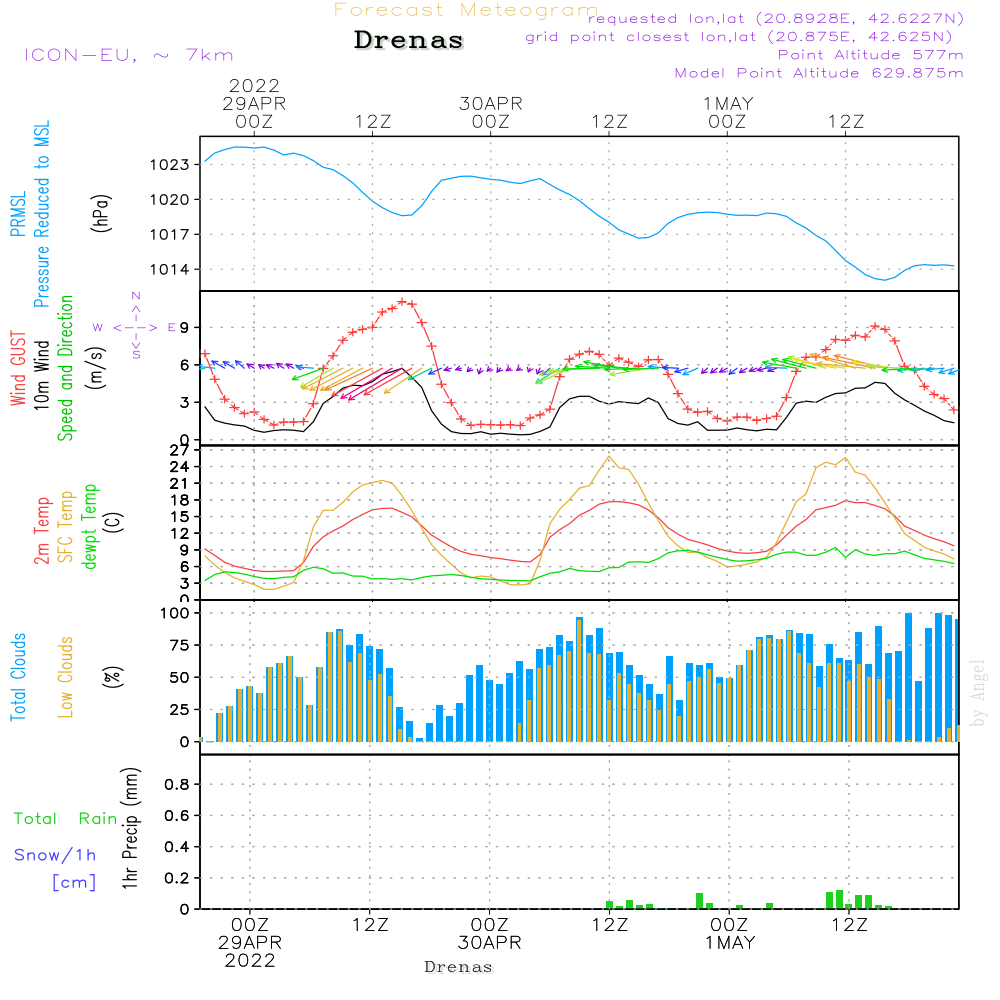1000x1000 pixels.
Task: Click the 18 temperature axis value
Action: coord(180,501)
